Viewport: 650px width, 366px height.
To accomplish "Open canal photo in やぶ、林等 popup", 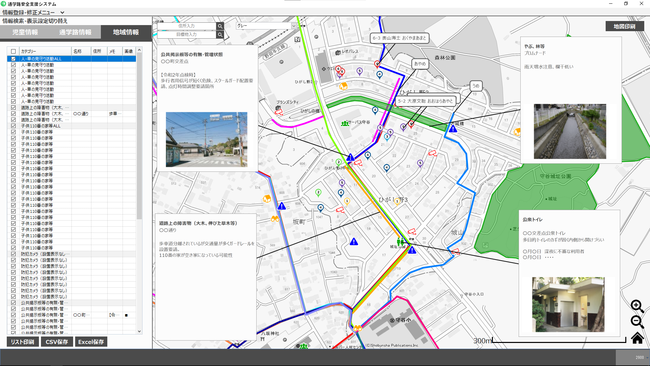I will (x=570, y=131).
